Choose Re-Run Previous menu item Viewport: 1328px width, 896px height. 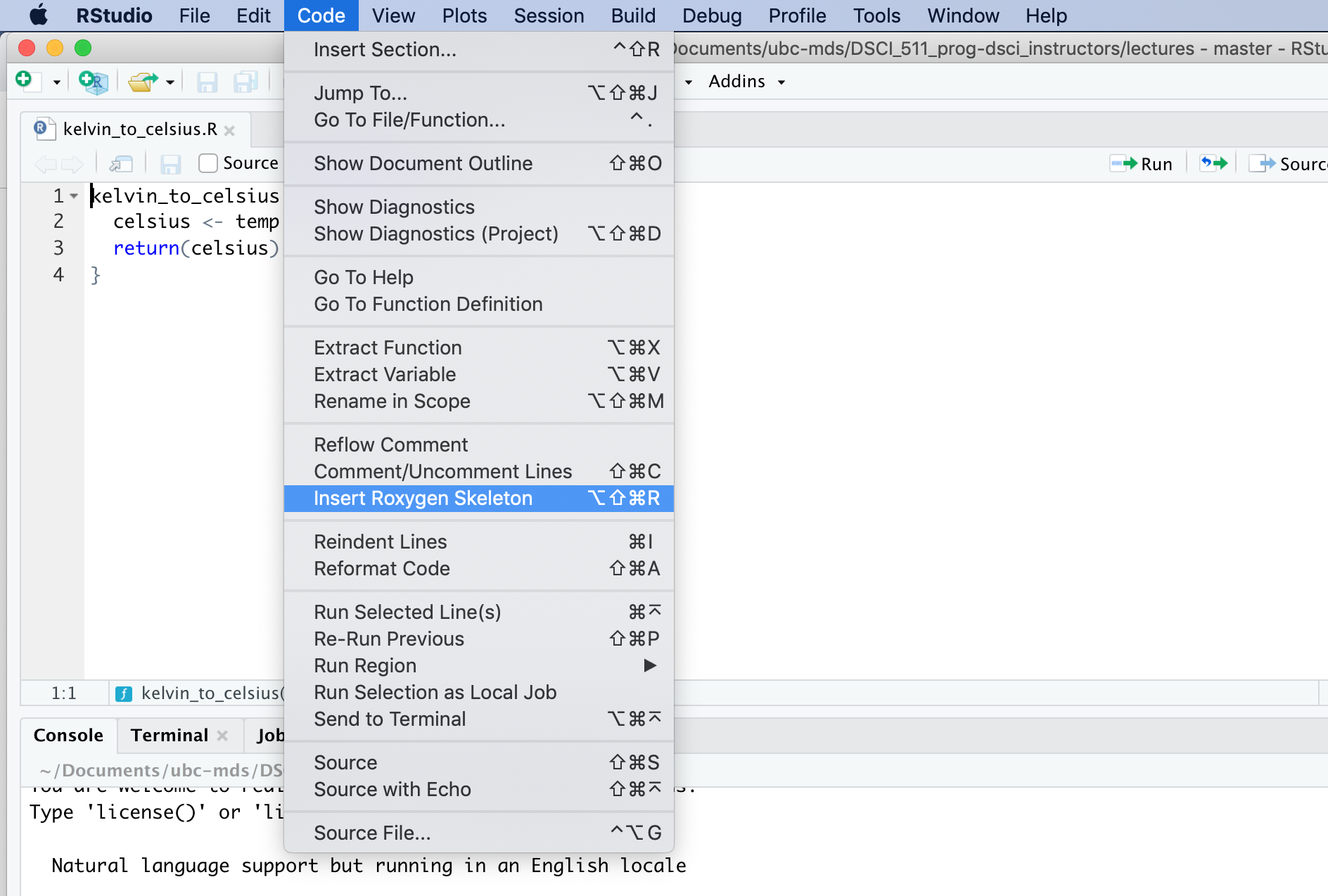pyautogui.click(x=479, y=639)
